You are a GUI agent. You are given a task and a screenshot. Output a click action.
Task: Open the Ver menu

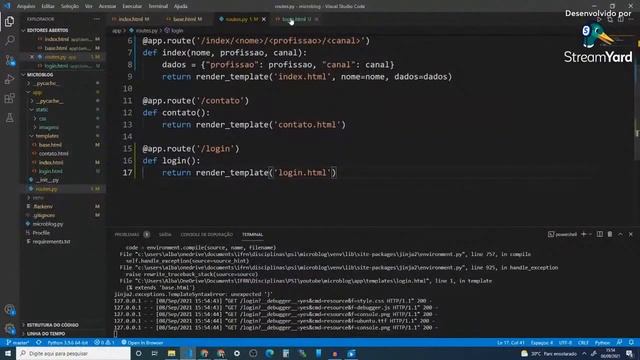(89, 6)
